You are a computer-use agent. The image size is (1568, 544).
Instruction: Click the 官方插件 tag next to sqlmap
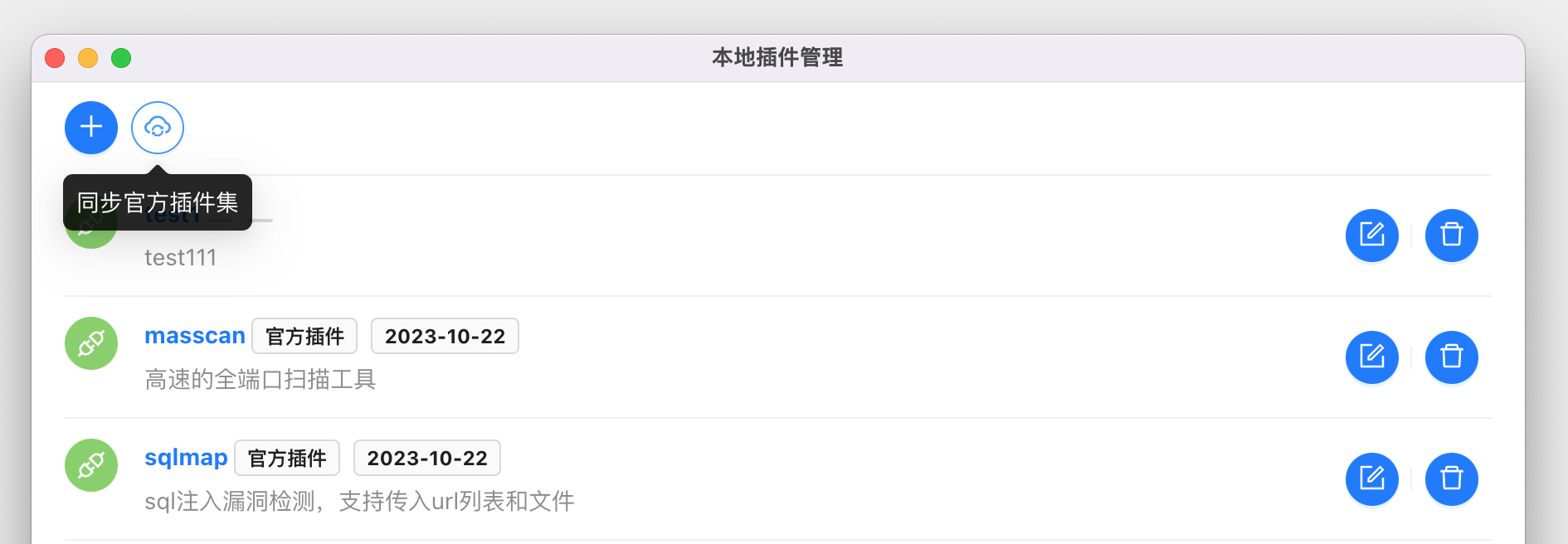click(x=287, y=458)
